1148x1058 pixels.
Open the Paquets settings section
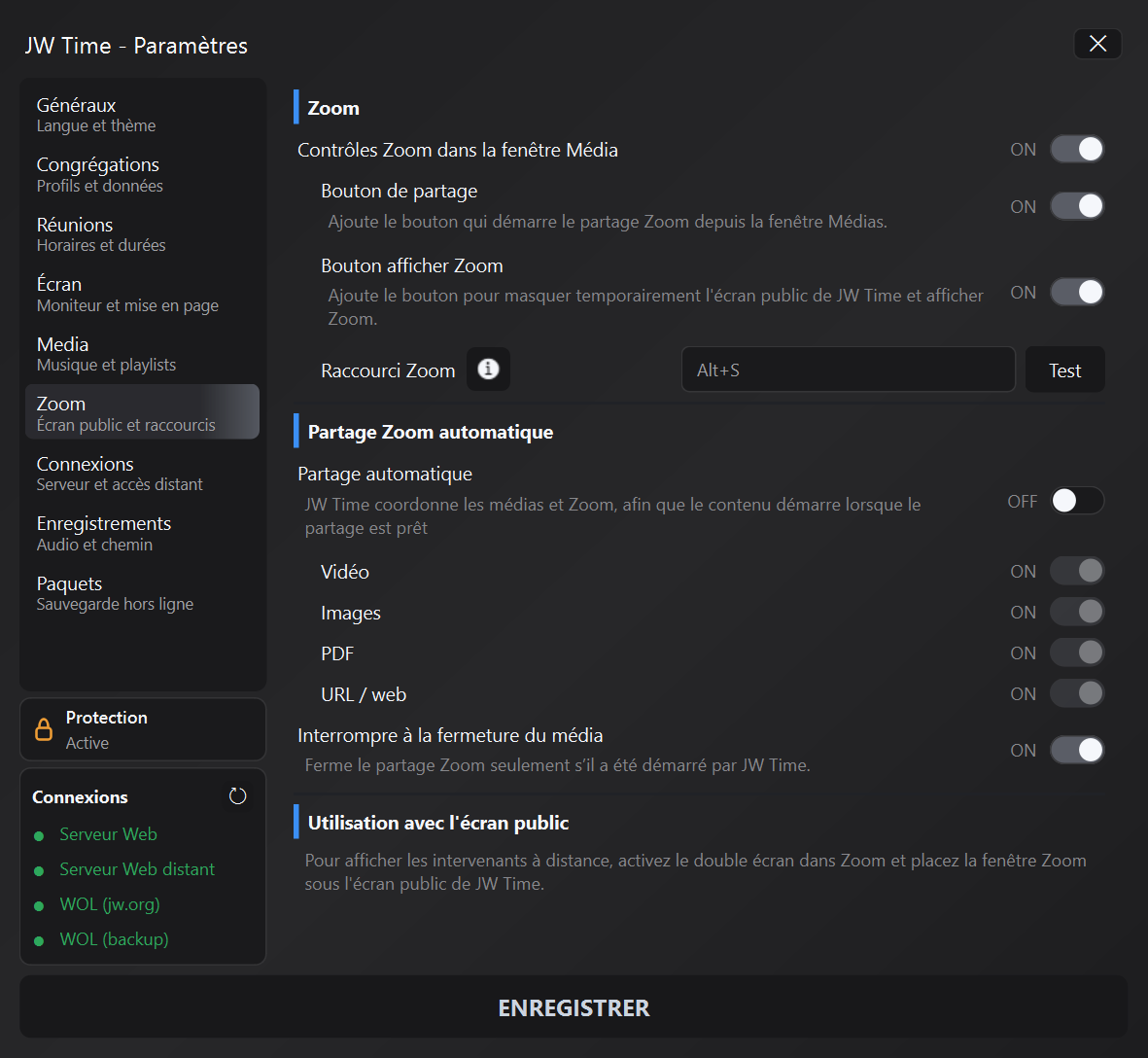142,593
